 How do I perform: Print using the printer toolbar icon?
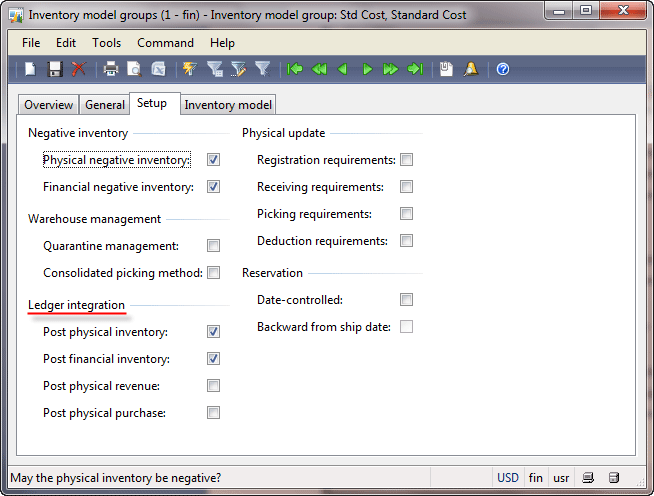[x=111, y=69]
